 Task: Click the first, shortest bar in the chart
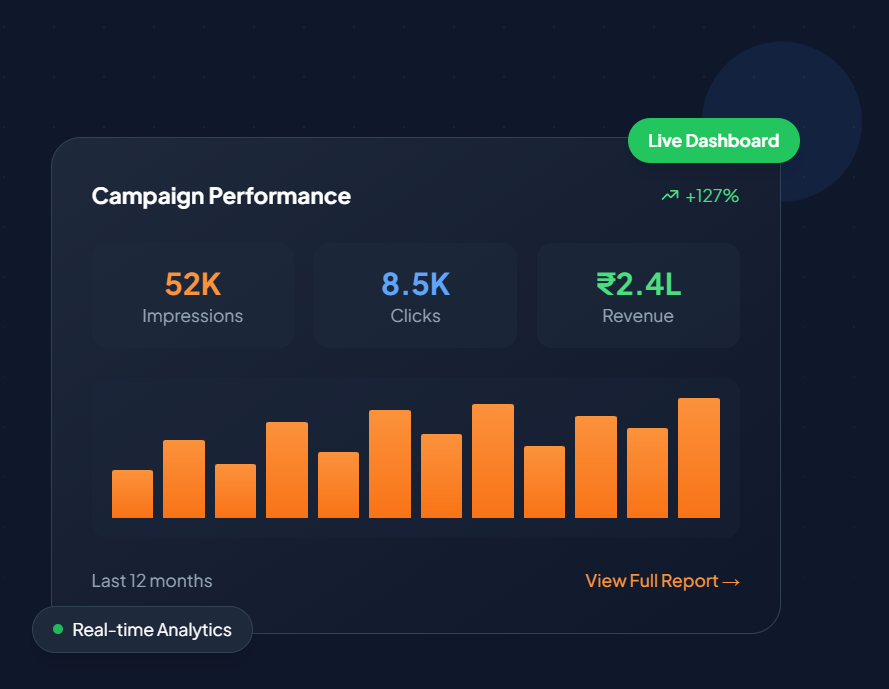[x=132, y=494]
